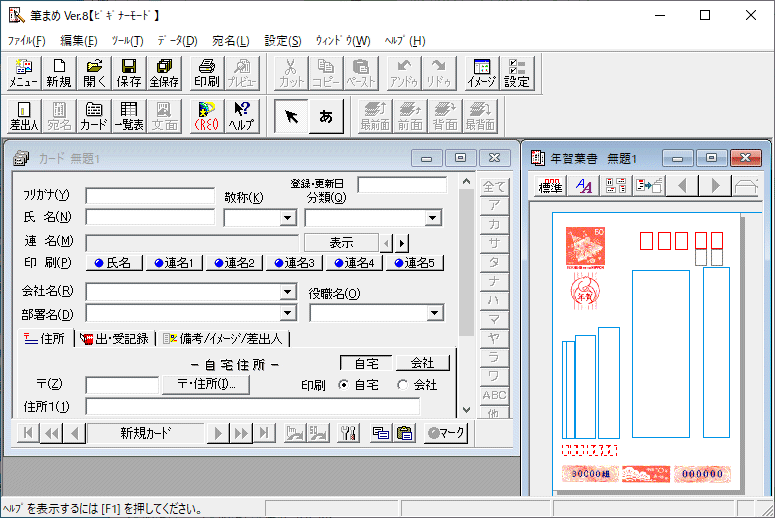This screenshot has height=518, width=775.
Task: Click the 差出人 sender icon
Action: tap(23, 116)
